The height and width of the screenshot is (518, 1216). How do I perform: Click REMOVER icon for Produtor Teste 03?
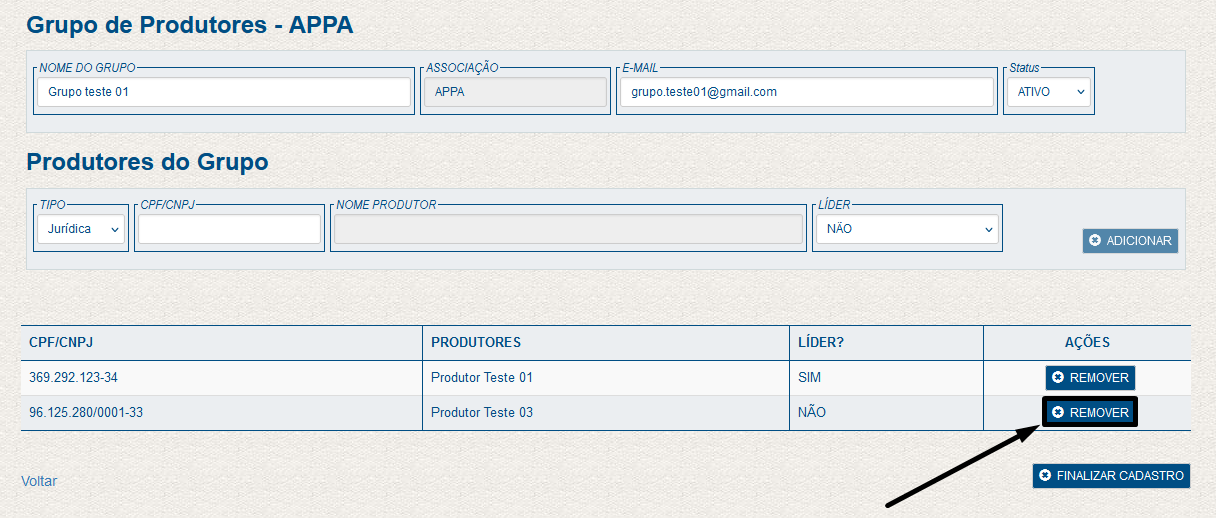[1058, 413]
